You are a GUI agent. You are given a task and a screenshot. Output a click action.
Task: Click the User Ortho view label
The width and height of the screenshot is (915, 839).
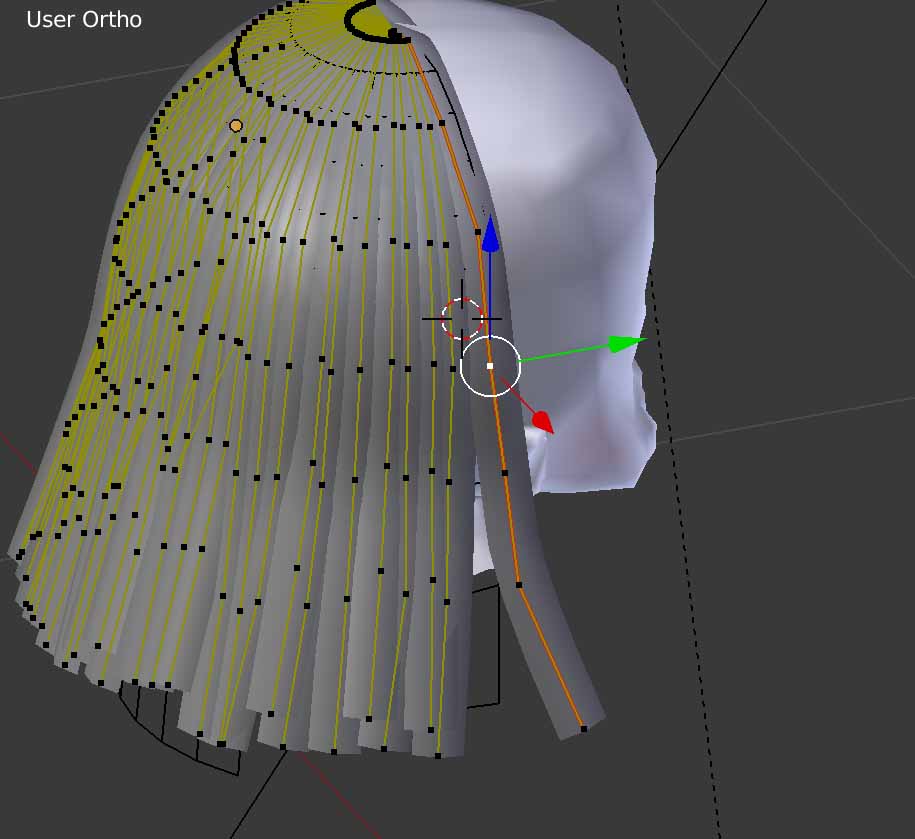(84, 19)
